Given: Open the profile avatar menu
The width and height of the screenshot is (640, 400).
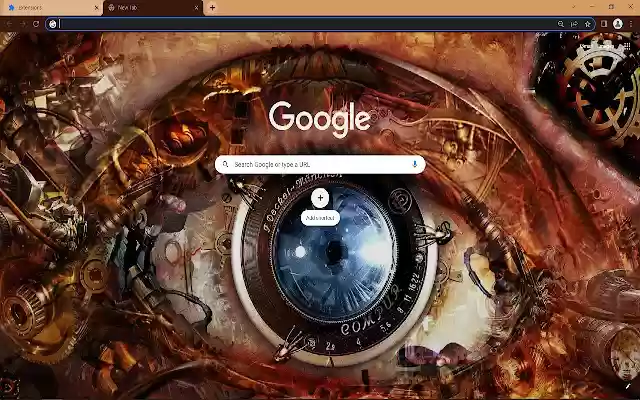Looking at the screenshot, I should (618, 24).
